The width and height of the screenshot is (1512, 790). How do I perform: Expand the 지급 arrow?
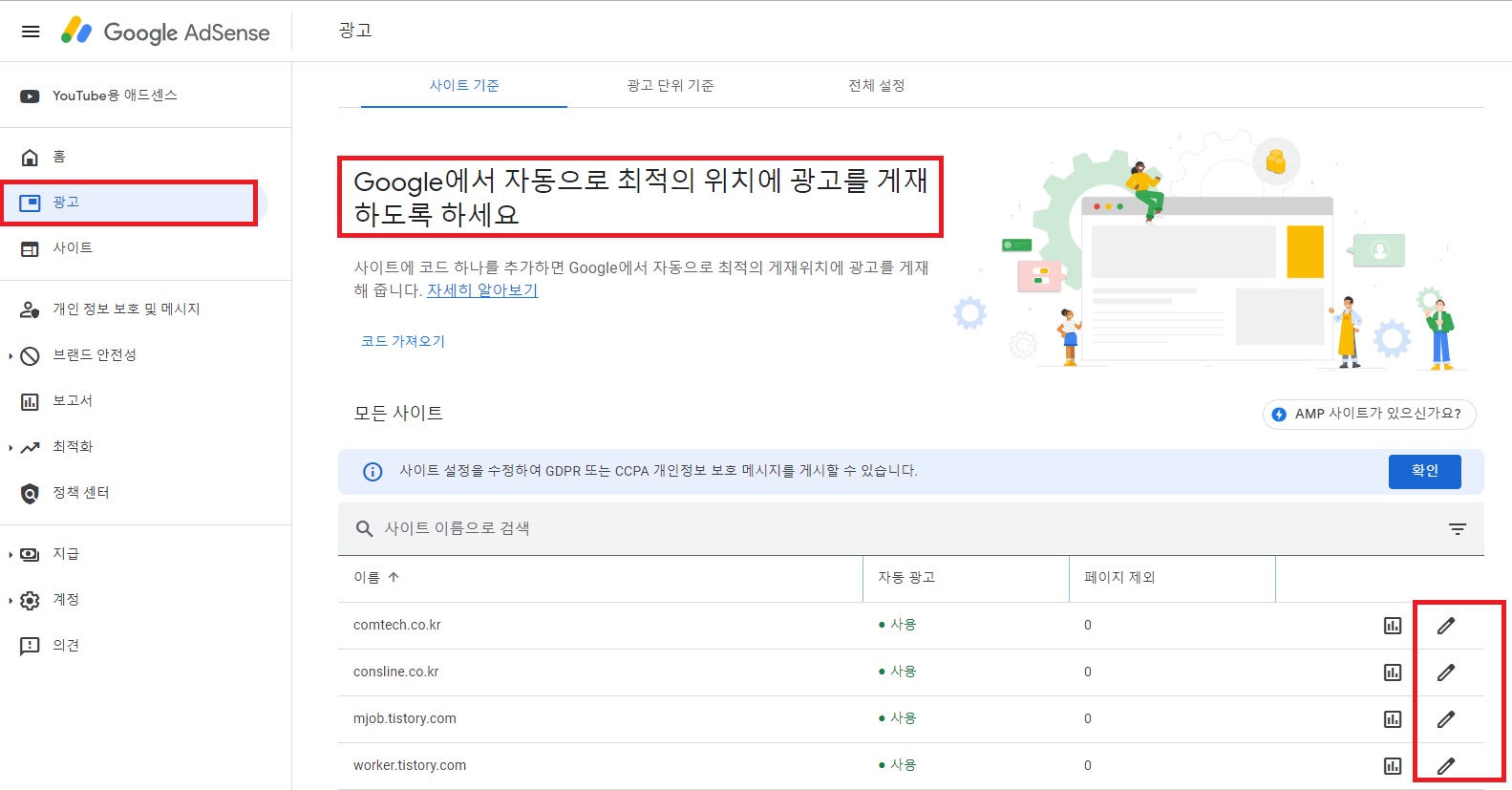point(11,555)
